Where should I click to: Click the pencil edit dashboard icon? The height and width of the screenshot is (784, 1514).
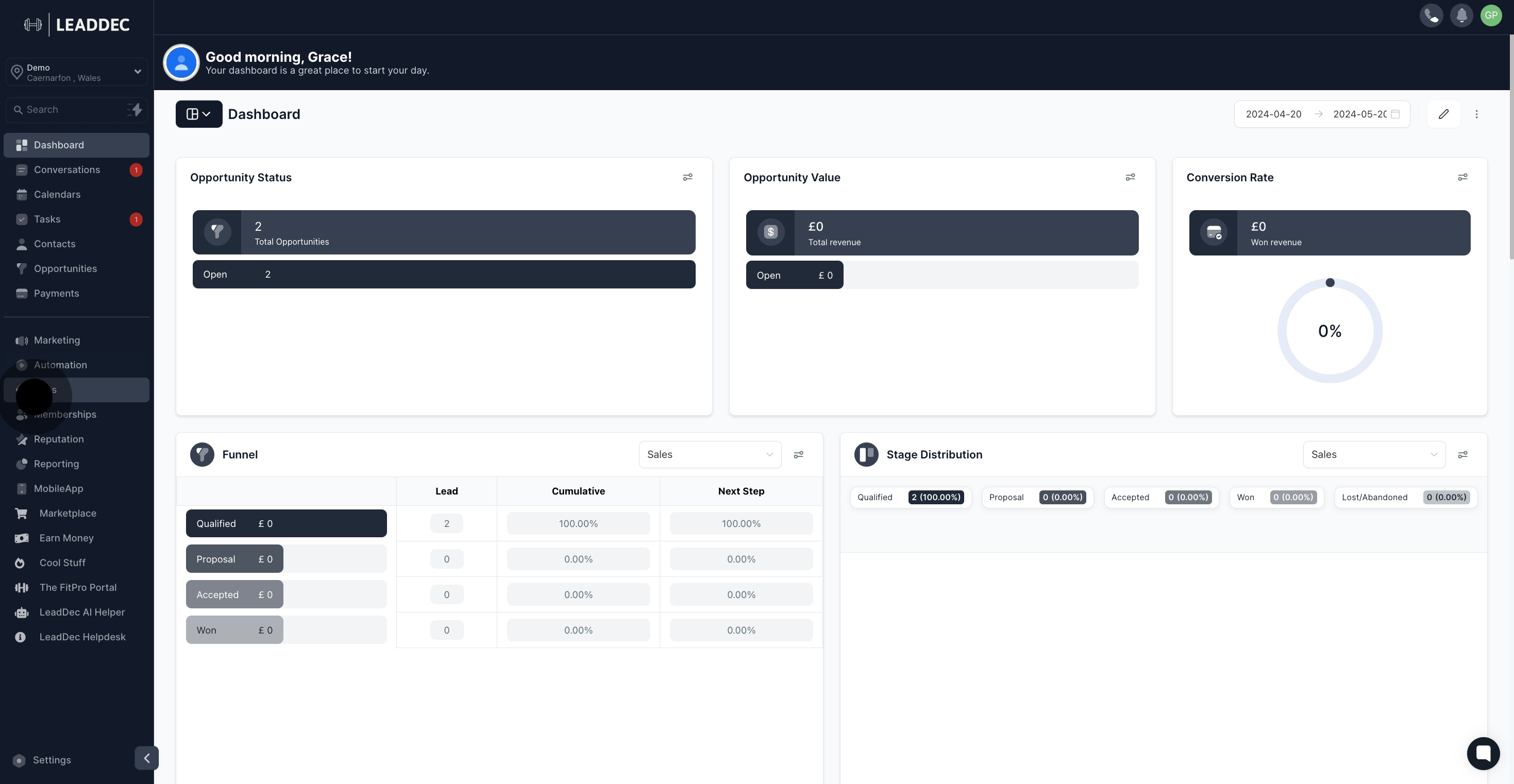point(1443,114)
